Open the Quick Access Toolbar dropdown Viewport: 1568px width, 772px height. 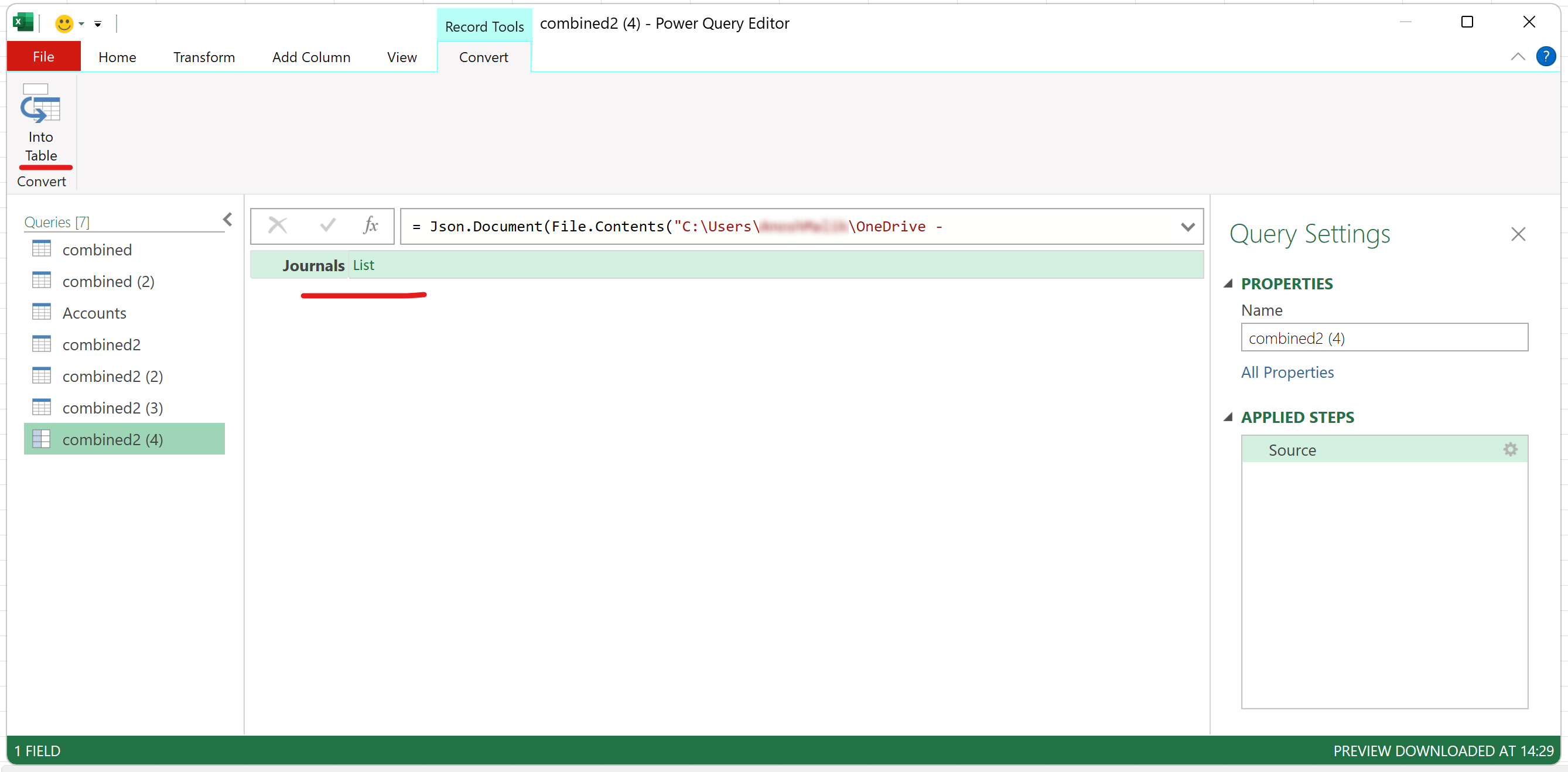point(97,25)
